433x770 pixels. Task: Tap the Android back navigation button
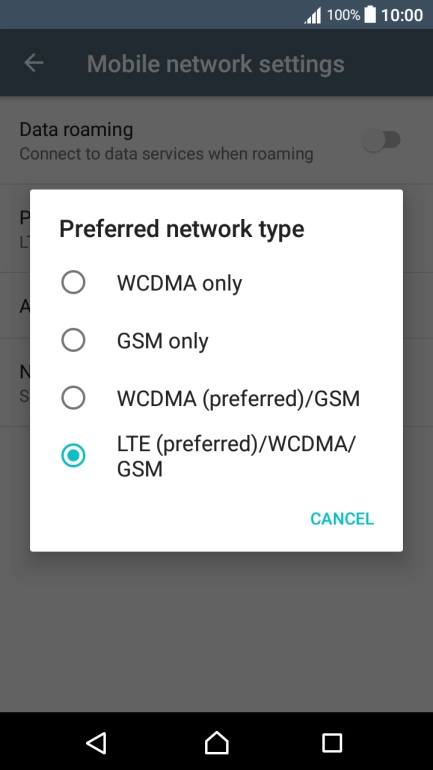[97, 742]
